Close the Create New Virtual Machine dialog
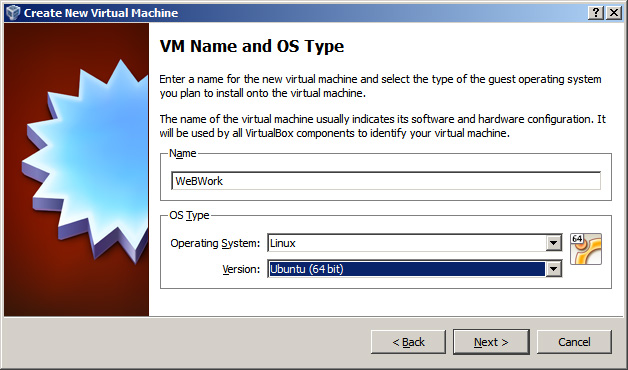628x370 pixels. pyautogui.click(x=614, y=13)
